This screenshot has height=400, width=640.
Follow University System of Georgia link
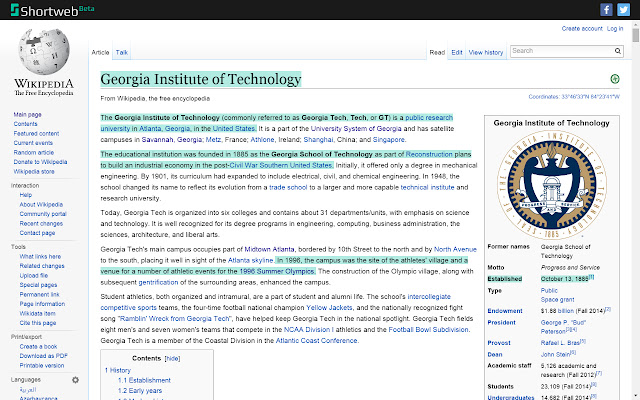tap(356, 129)
